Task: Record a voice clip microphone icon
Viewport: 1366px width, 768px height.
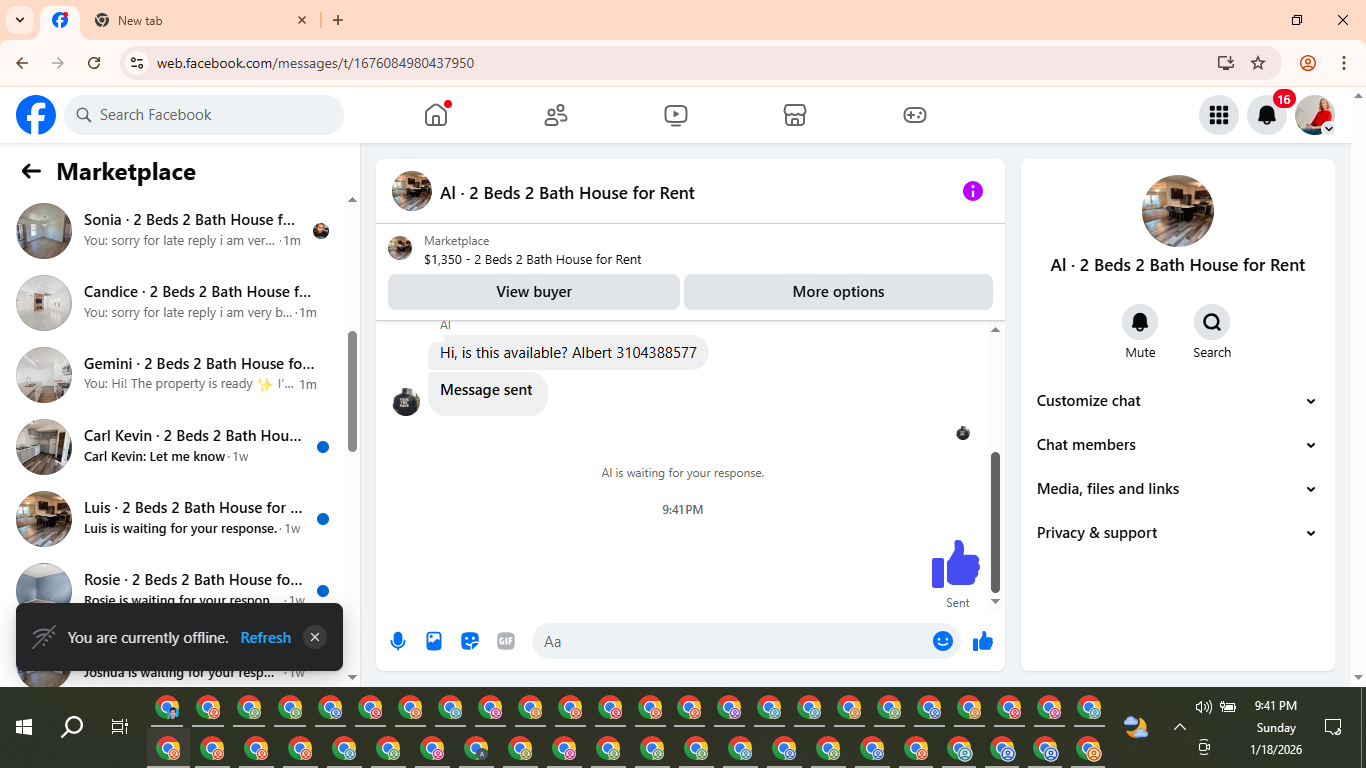Action: point(398,641)
